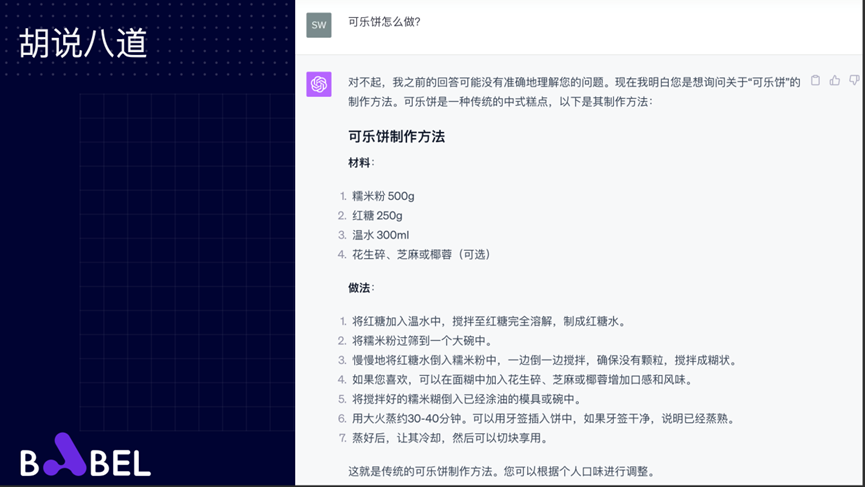
Task: Click the user question 可乐饼怎么做?
Action: pyautogui.click(x=384, y=22)
